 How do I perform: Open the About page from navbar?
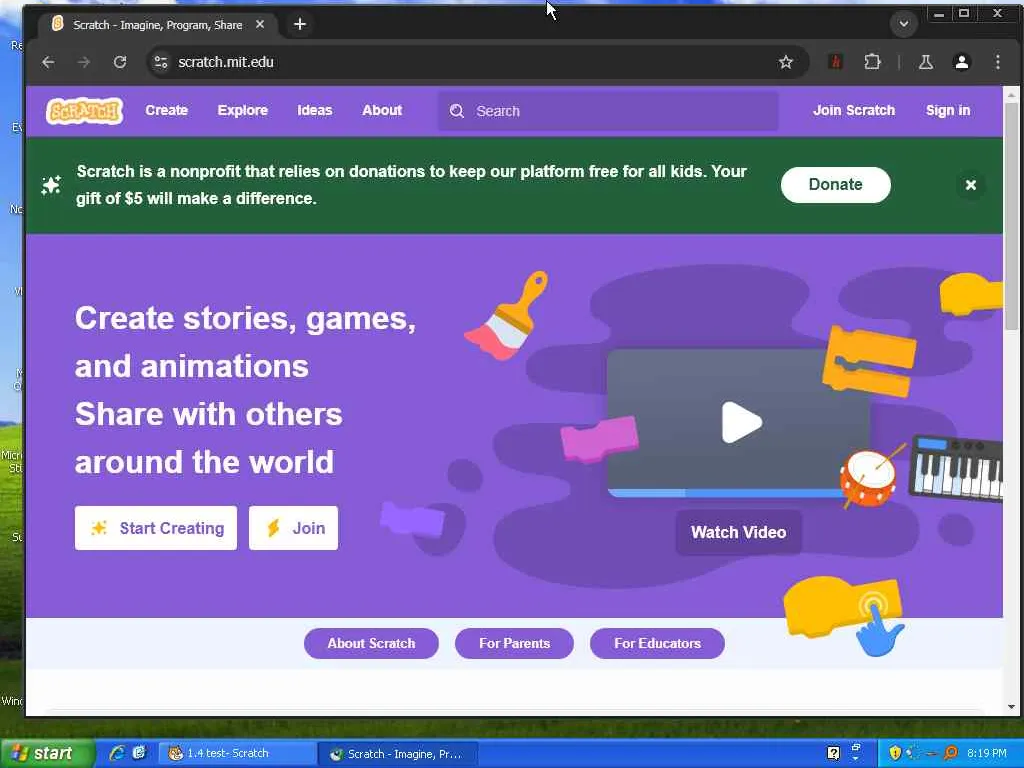(x=382, y=110)
